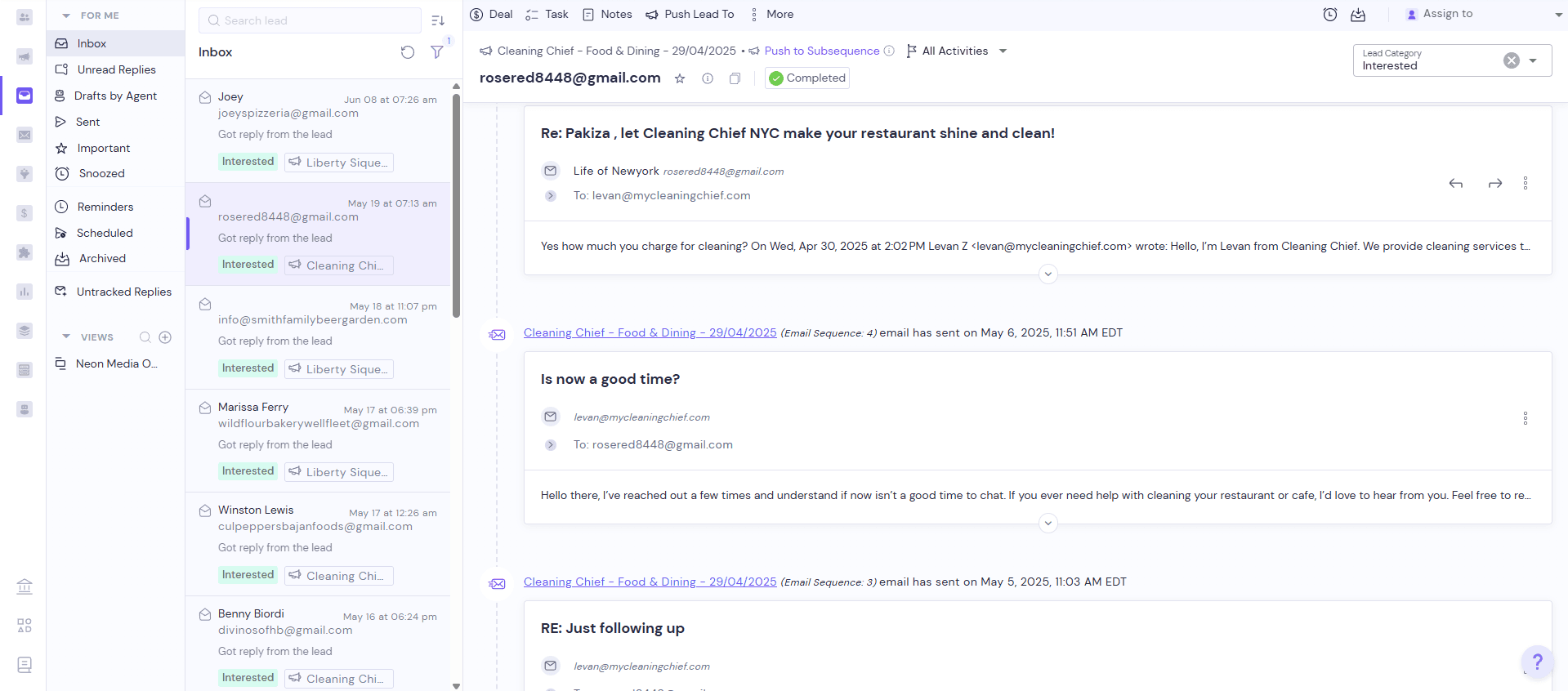1568x691 pixels.
Task: Open the Assign to dropdown
Action: click(x=1483, y=14)
